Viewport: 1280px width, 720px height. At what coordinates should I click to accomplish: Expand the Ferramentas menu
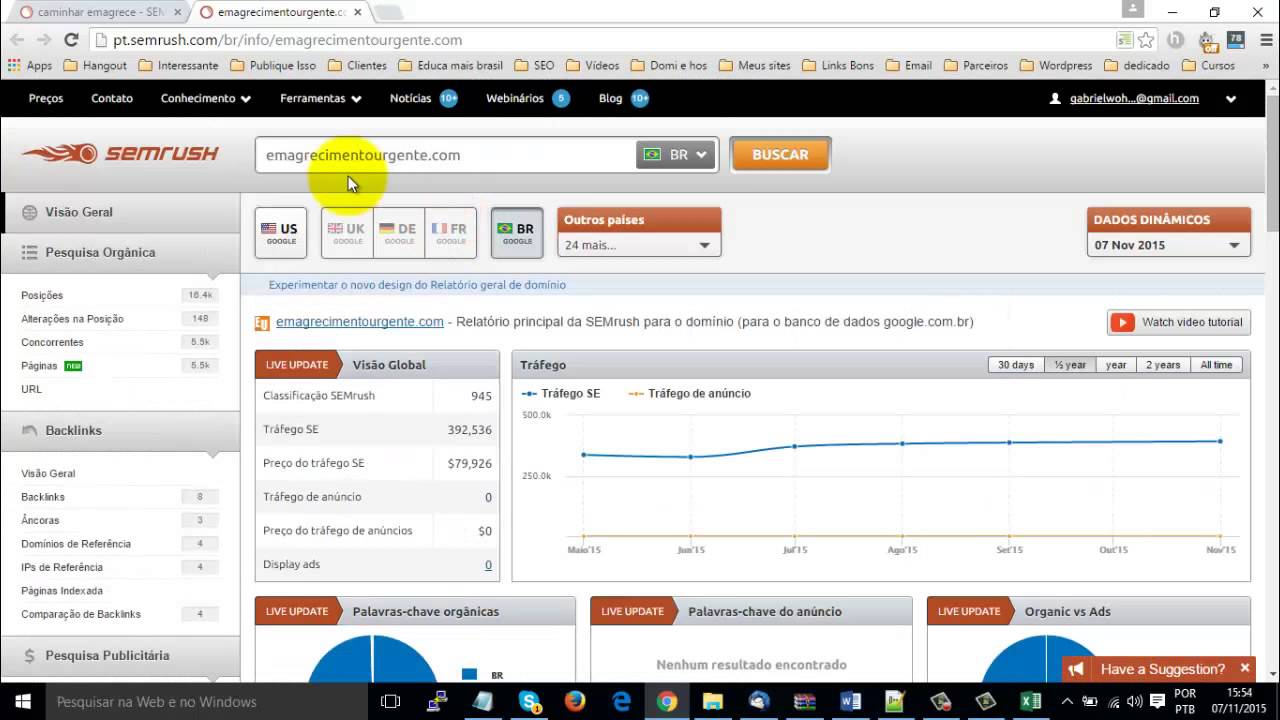coord(320,99)
